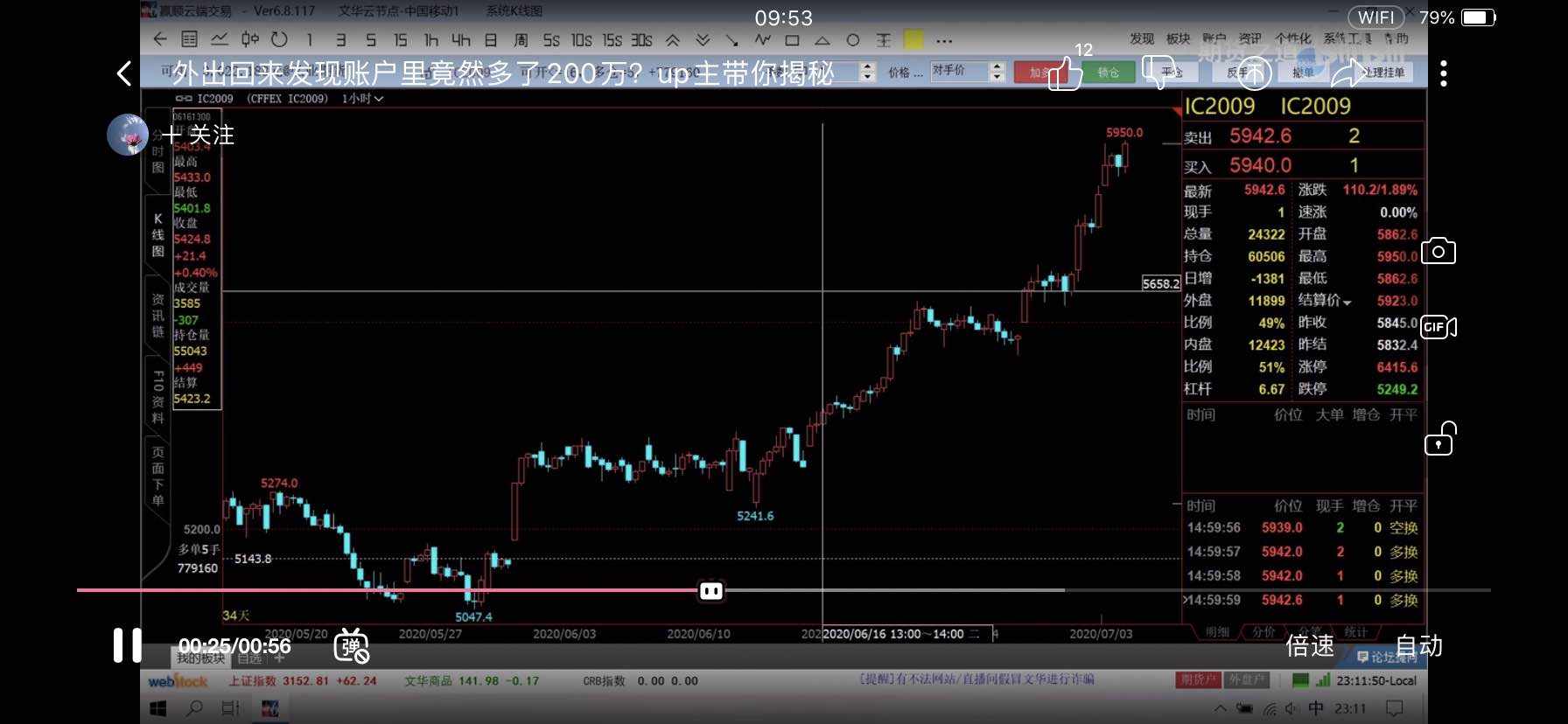The width and height of the screenshot is (1568, 724).
Task: Select the 5-minute period
Action: pos(371,40)
